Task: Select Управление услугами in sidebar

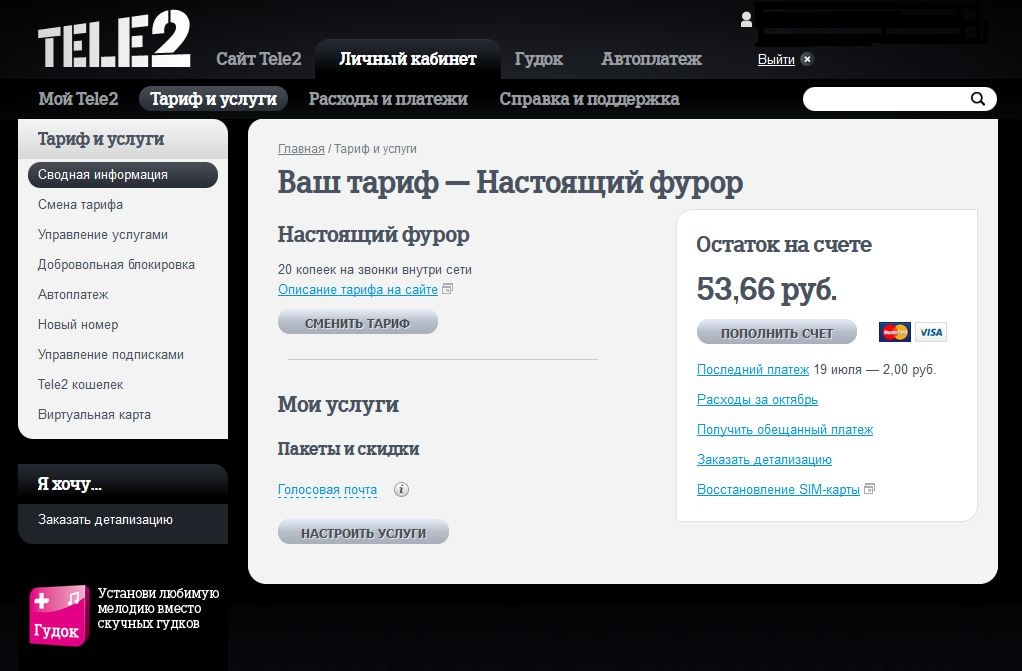Action: 103,235
